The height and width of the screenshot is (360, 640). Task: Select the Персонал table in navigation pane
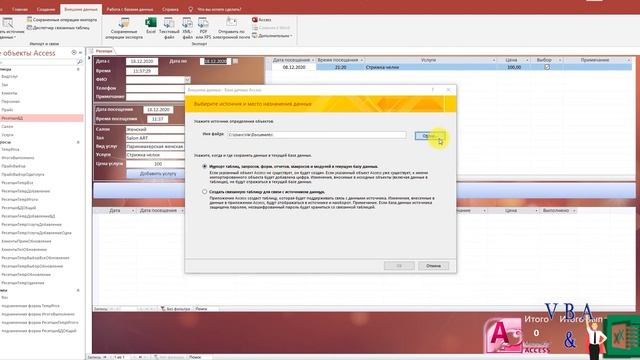pyautogui.click(x=10, y=101)
